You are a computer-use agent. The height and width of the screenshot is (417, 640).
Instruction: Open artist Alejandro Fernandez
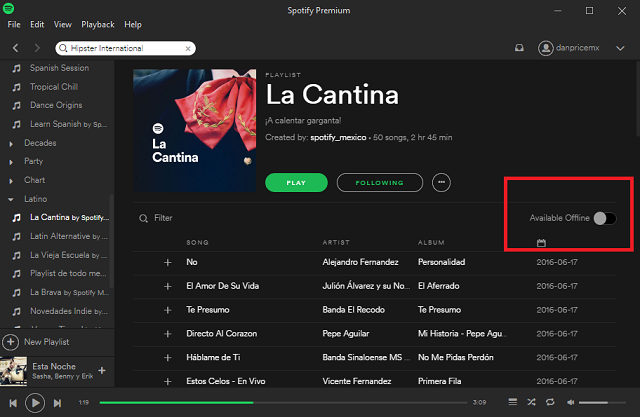click(360, 262)
